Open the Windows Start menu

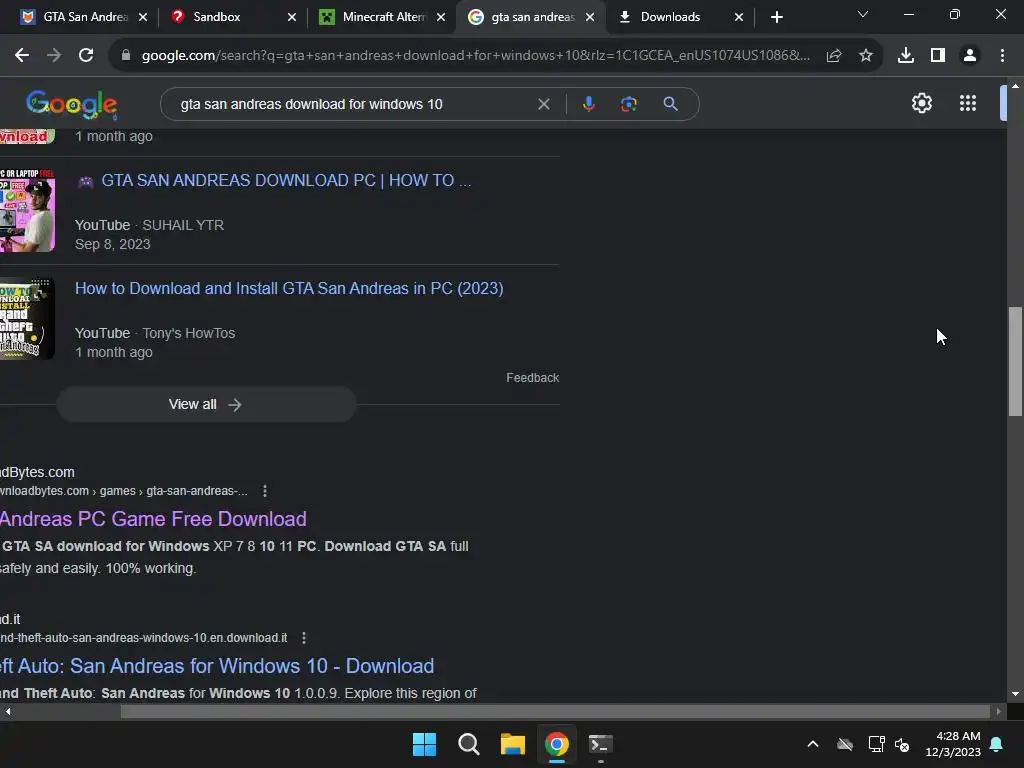tap(424, 744)
